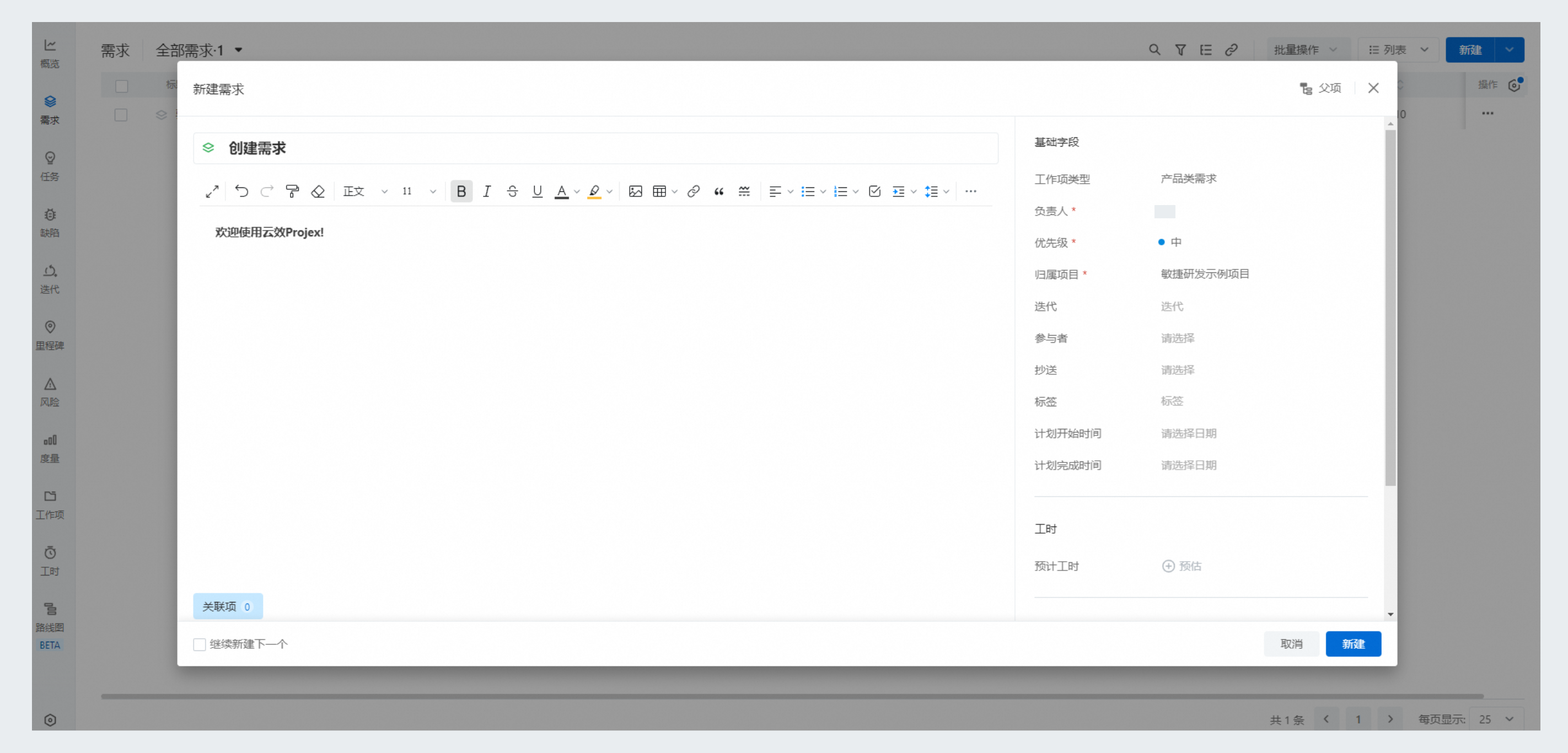The height and width of the screenshot is (753, 1568).
Task: Open the 关联项 tab
Action: [228, 606]
